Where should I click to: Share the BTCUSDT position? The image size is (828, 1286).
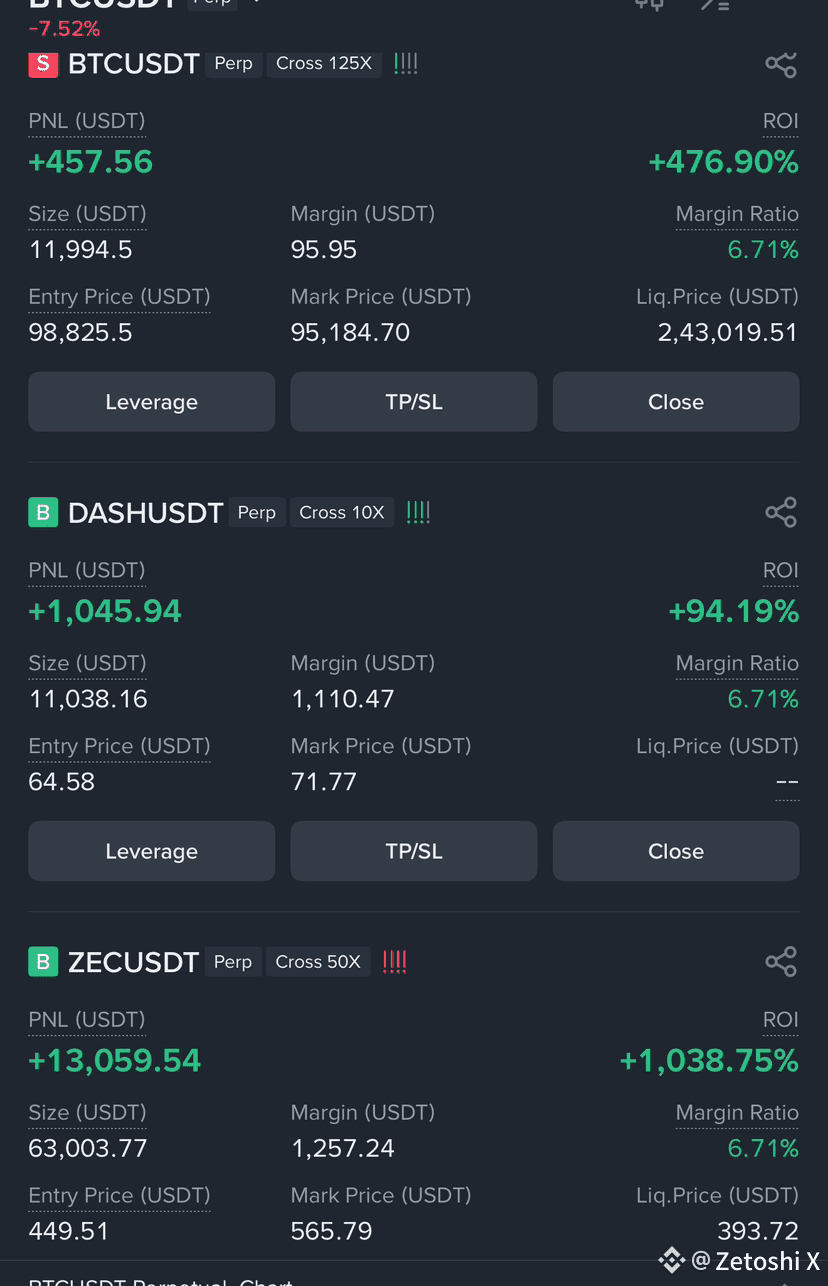click(x=780, y=65)
